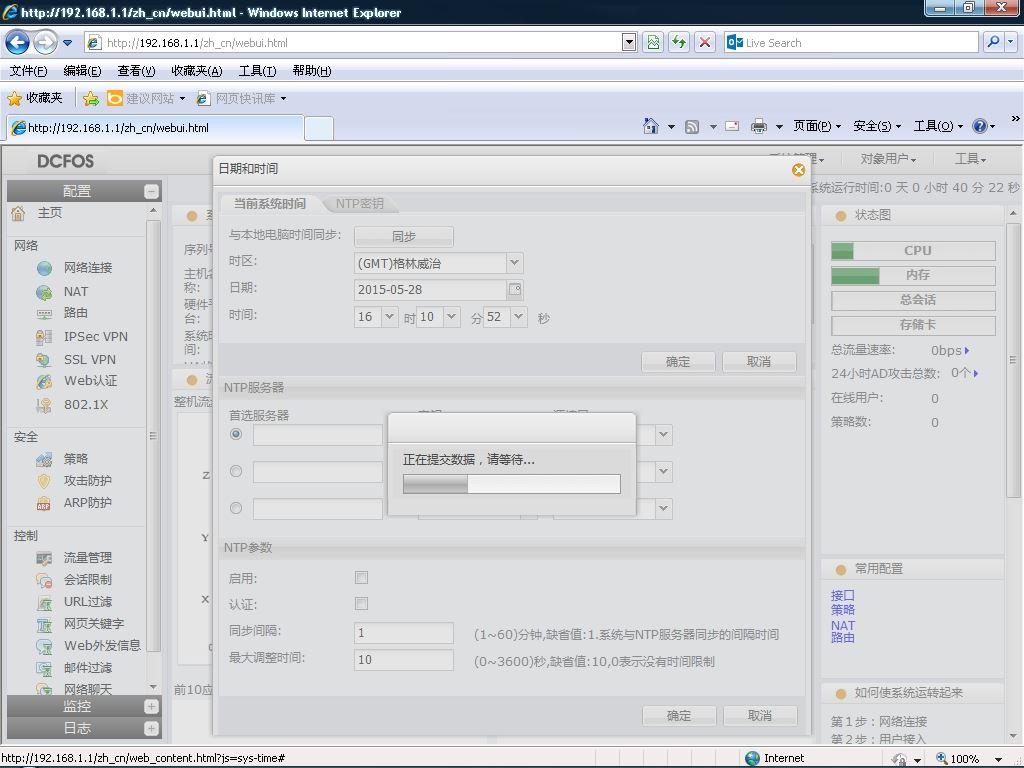Close the 日期和时间 dialog
The image size is (1024, 768).
pos(798,170)
